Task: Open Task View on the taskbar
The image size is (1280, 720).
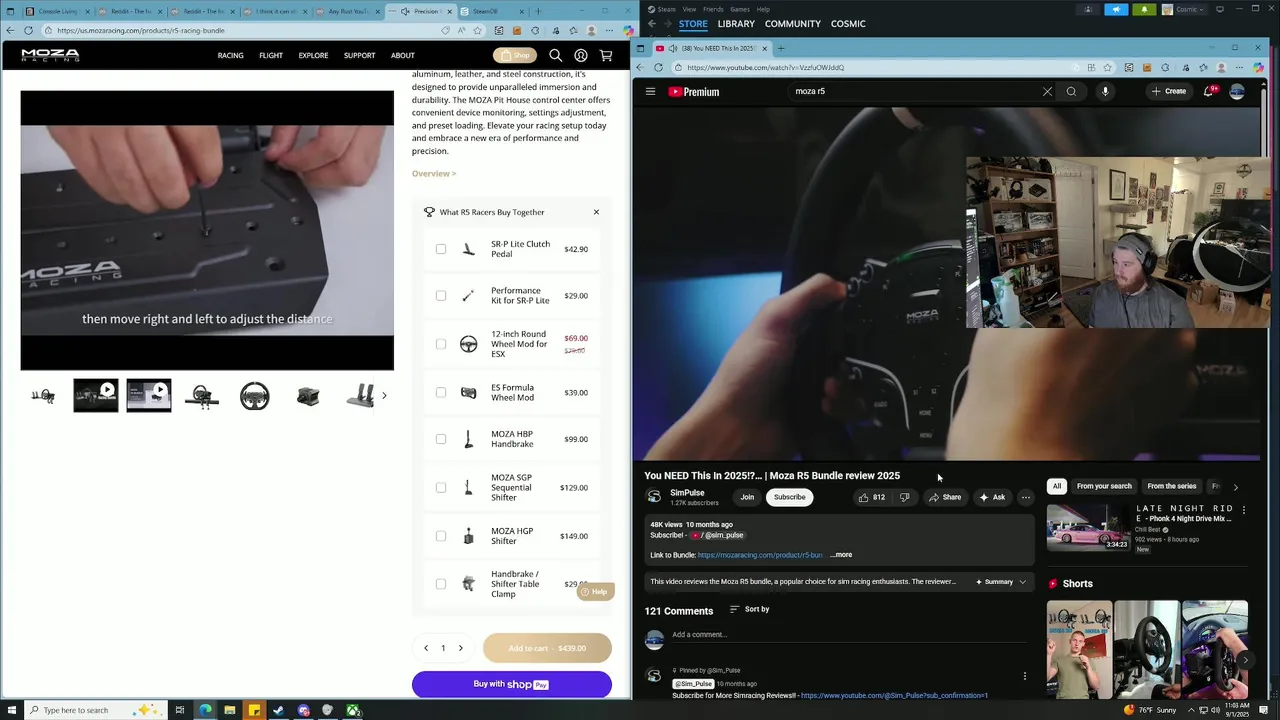Action: point(180,710)
